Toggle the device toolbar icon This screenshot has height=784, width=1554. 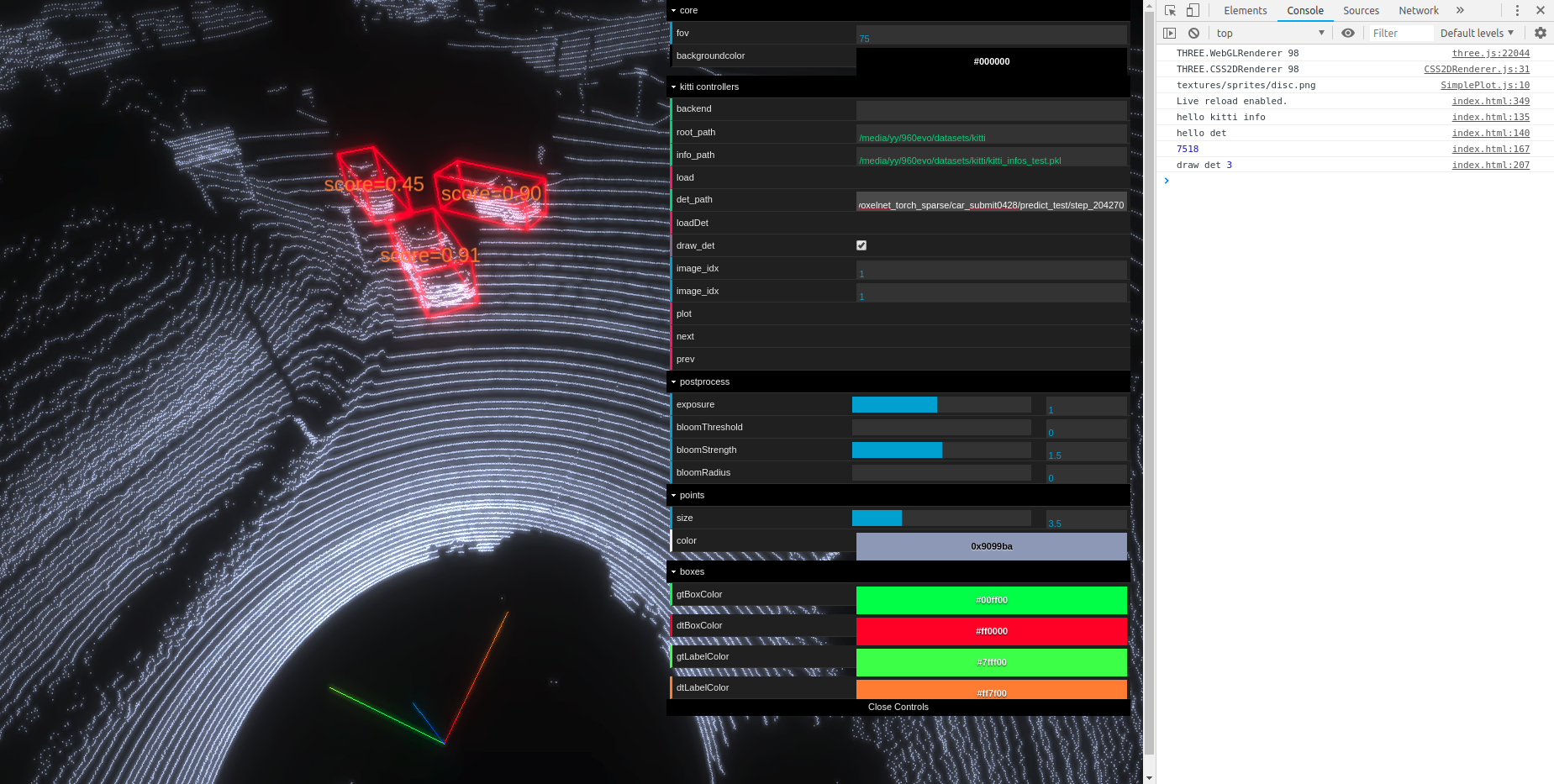[x=1192, y=10]
